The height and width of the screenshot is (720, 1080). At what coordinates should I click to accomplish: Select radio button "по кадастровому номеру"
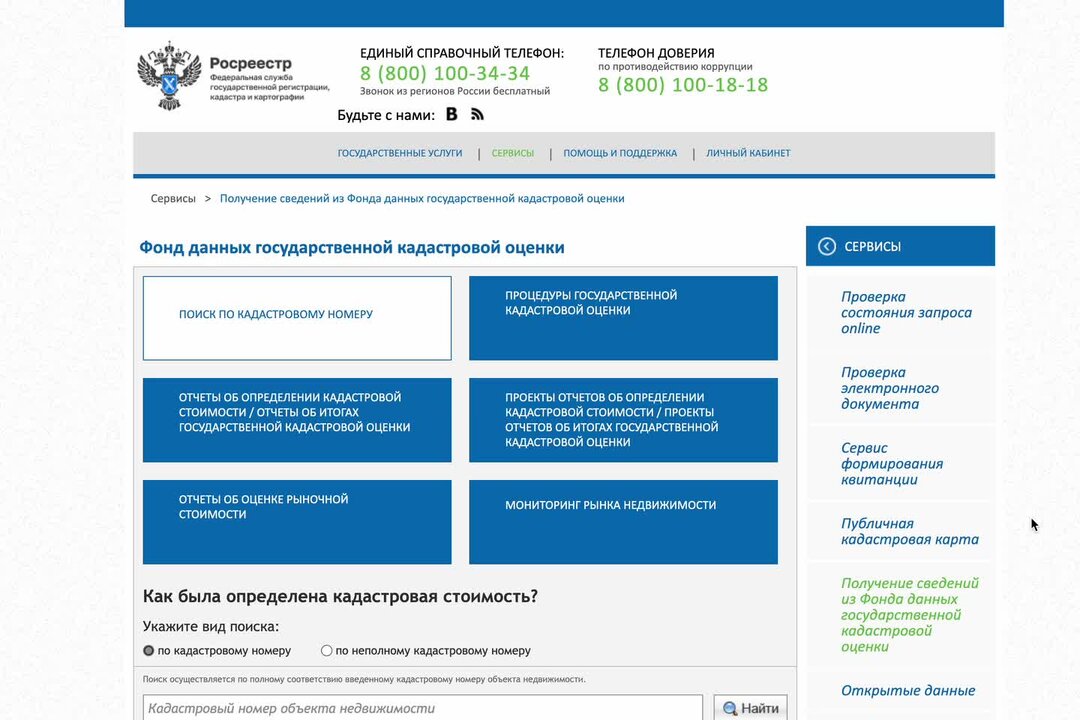click(x=149, y=650)
